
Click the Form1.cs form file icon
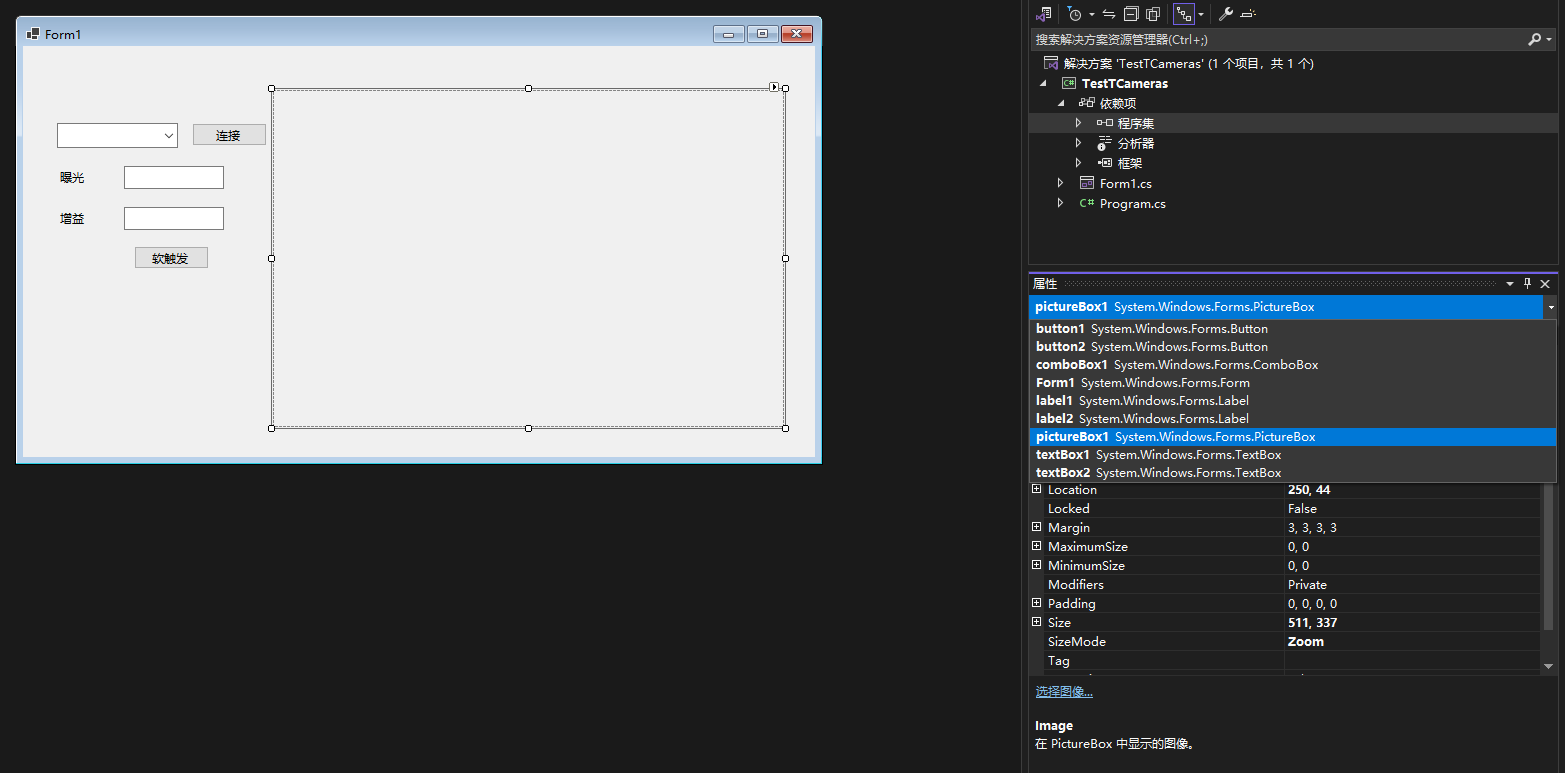pyautogui.click(x=1087, y=183)
